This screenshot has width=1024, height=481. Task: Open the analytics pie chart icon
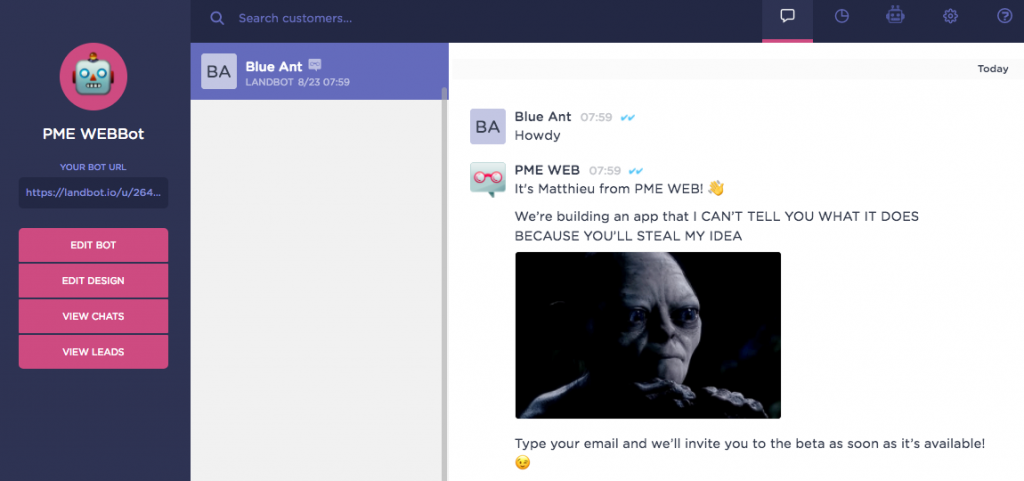click(842, 16)
